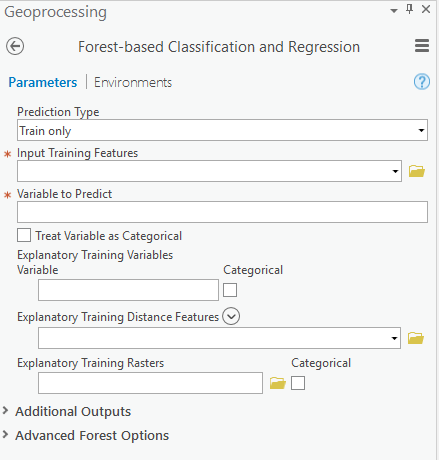Click the Explanatory Training Variables heading
Image resolution: width=439 pixels, height=460 pixels.
(95, 255)
